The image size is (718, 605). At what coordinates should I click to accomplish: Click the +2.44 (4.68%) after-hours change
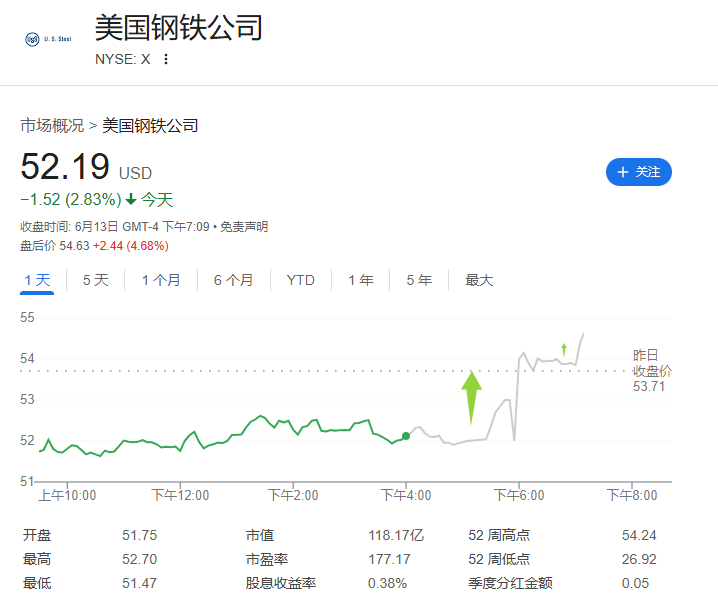pos(131,246)
